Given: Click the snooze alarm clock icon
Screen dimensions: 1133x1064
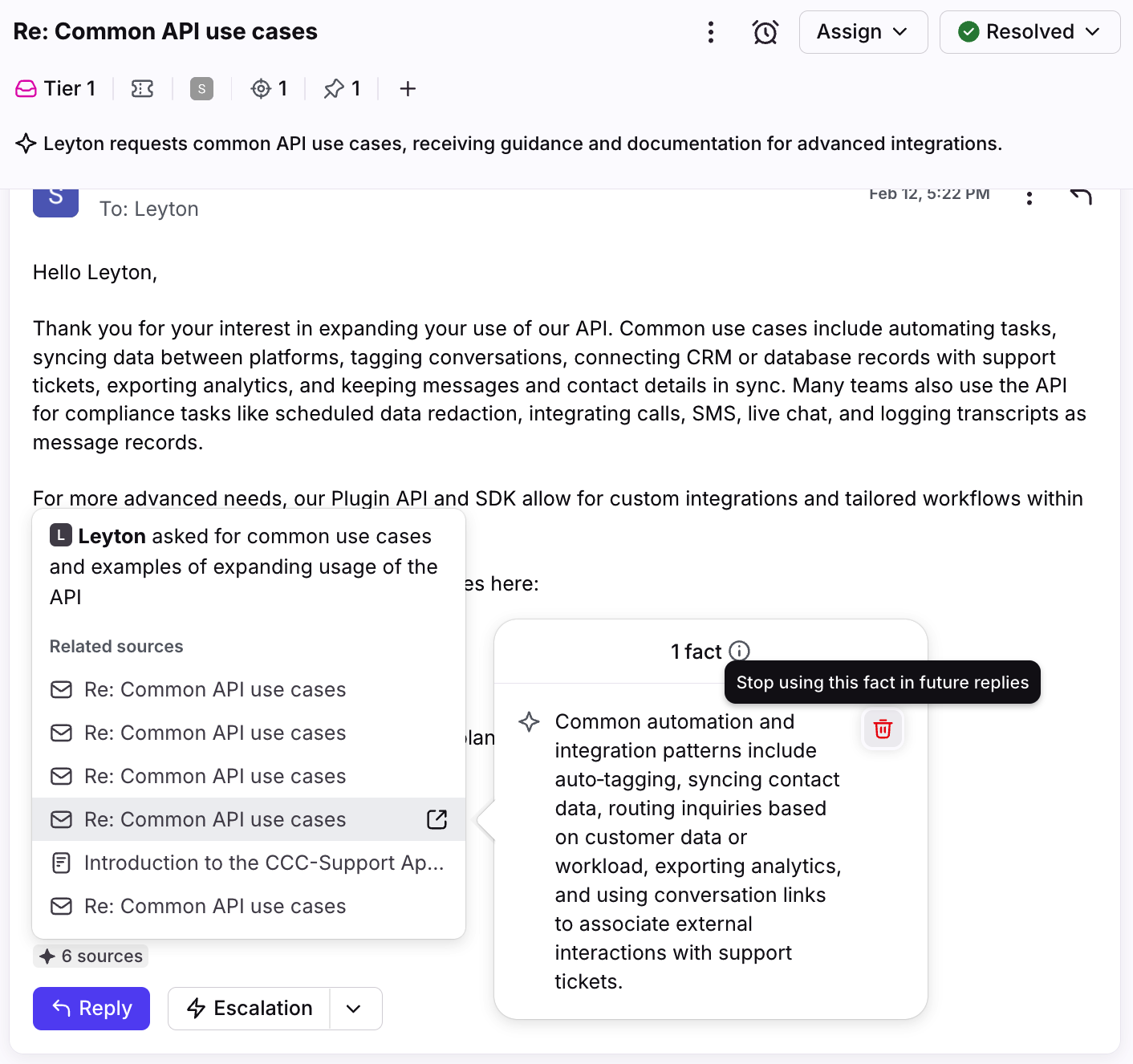Looking at the screenshot, I should [x=765, y=32].
